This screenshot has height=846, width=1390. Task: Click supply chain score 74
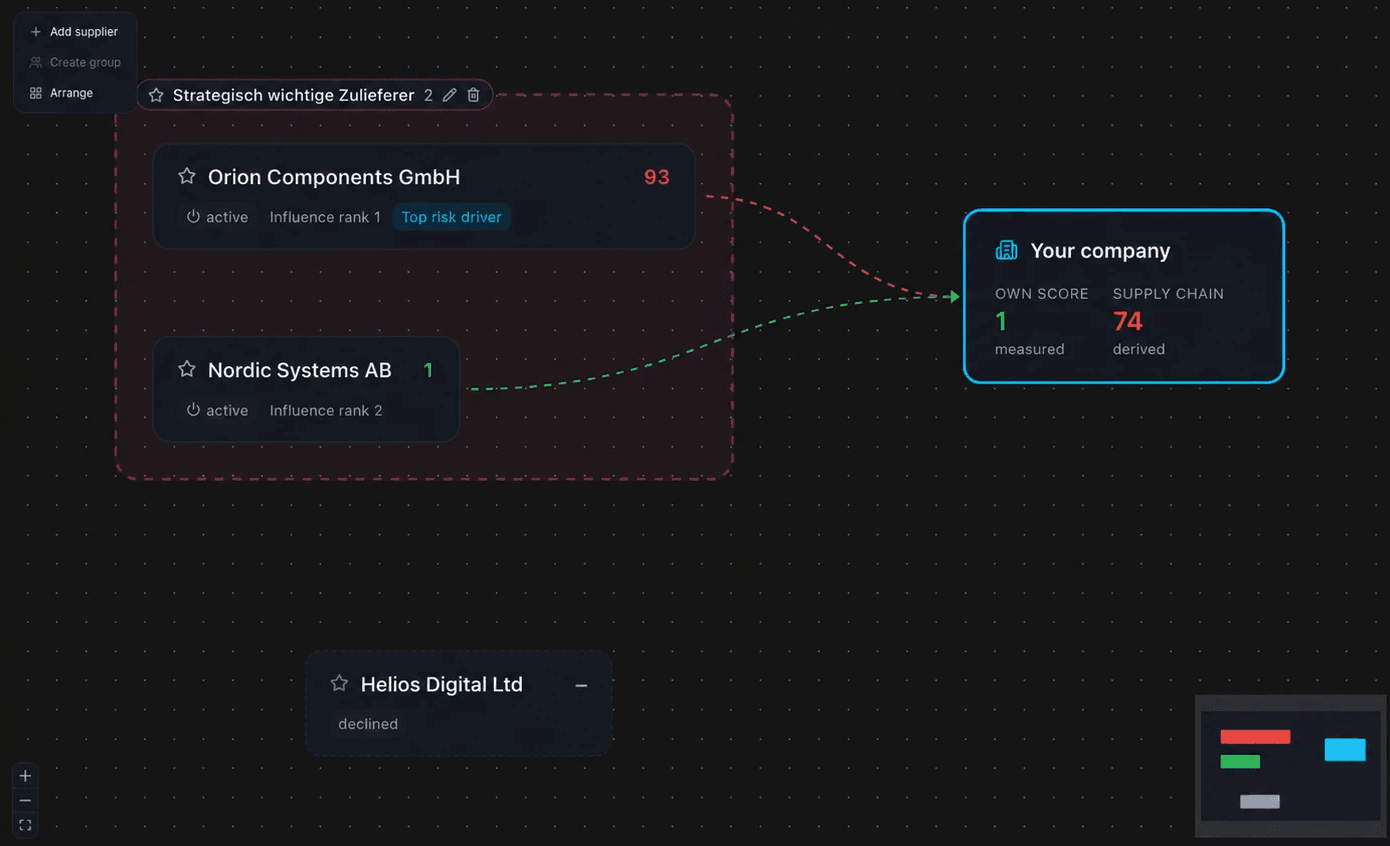[1128, 321]
